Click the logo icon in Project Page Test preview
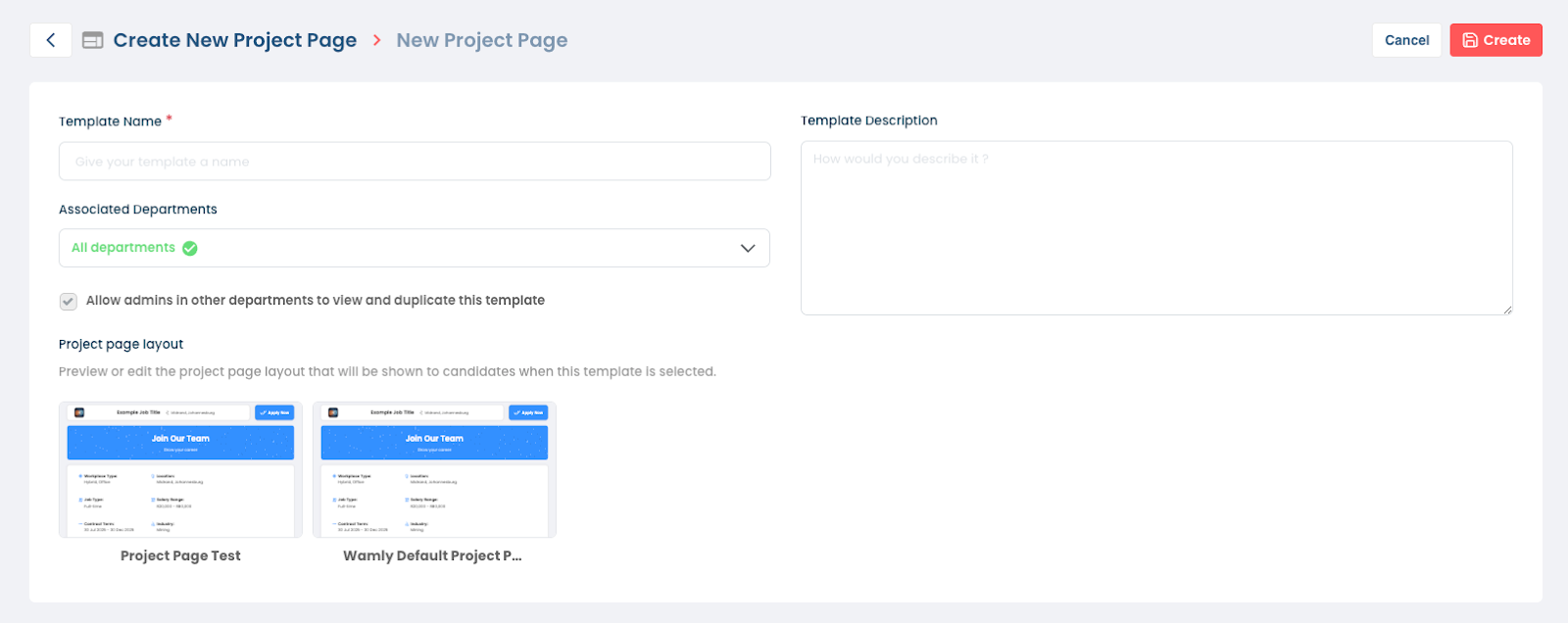 point(79,412)
